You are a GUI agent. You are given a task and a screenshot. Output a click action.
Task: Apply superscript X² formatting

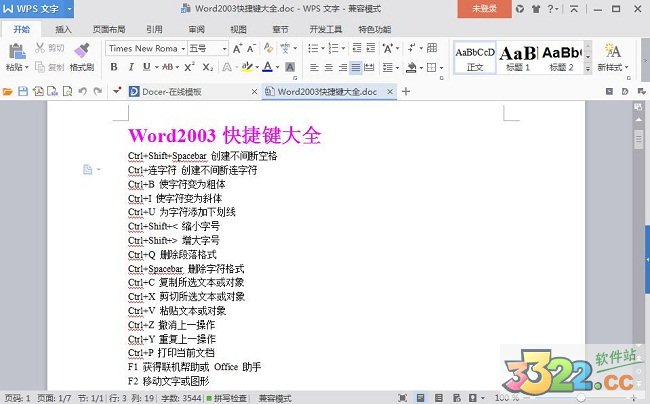click(189, 67)
